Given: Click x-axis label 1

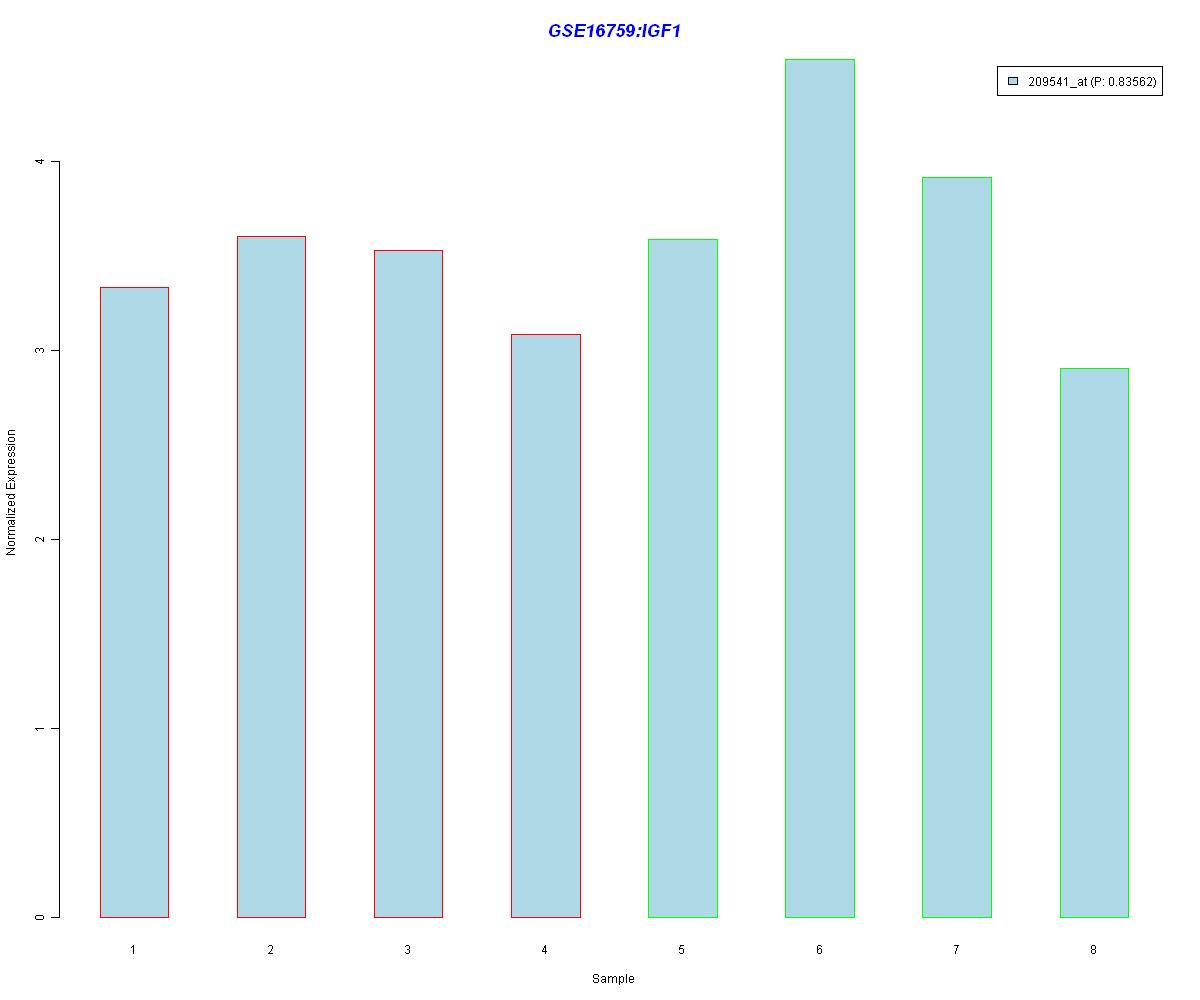Looking at the screenshot, I should click(133, 949).
